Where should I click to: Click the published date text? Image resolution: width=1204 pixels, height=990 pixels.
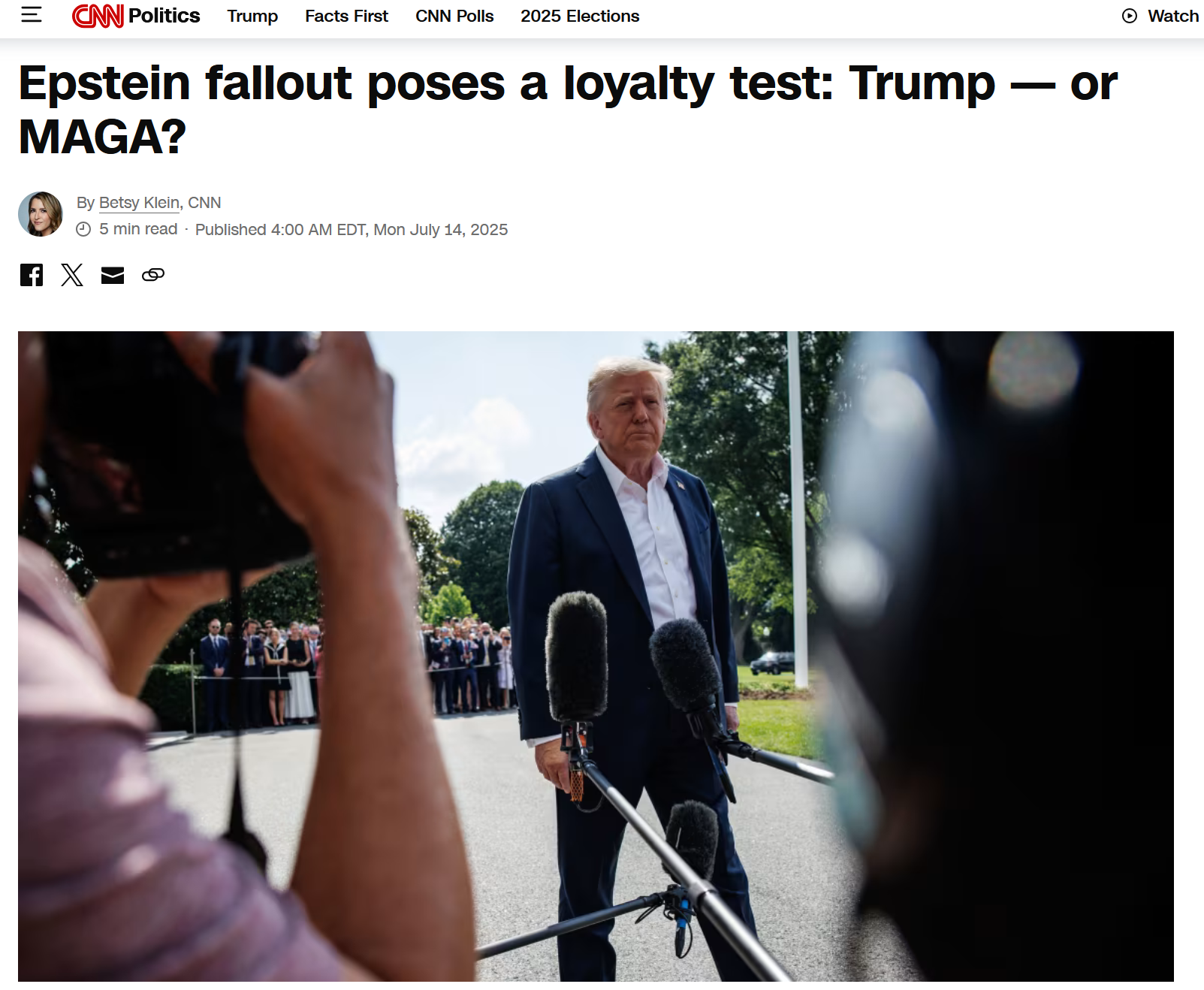(352, 230)
